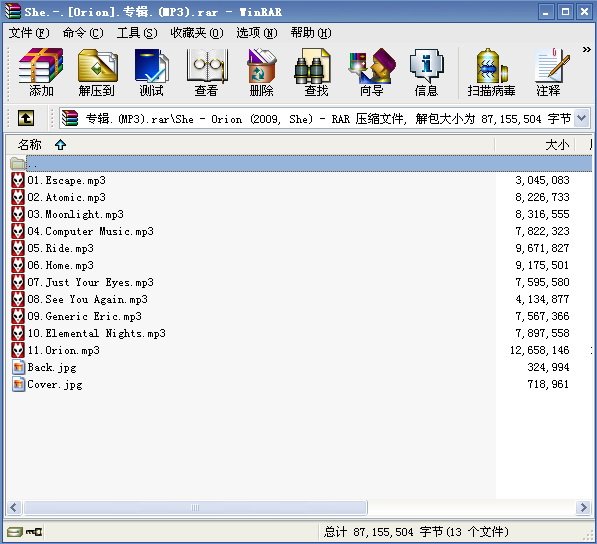Select file 11.Orion.mp3
The height and width of the screenshot is (544, 597).
(63, 350)
